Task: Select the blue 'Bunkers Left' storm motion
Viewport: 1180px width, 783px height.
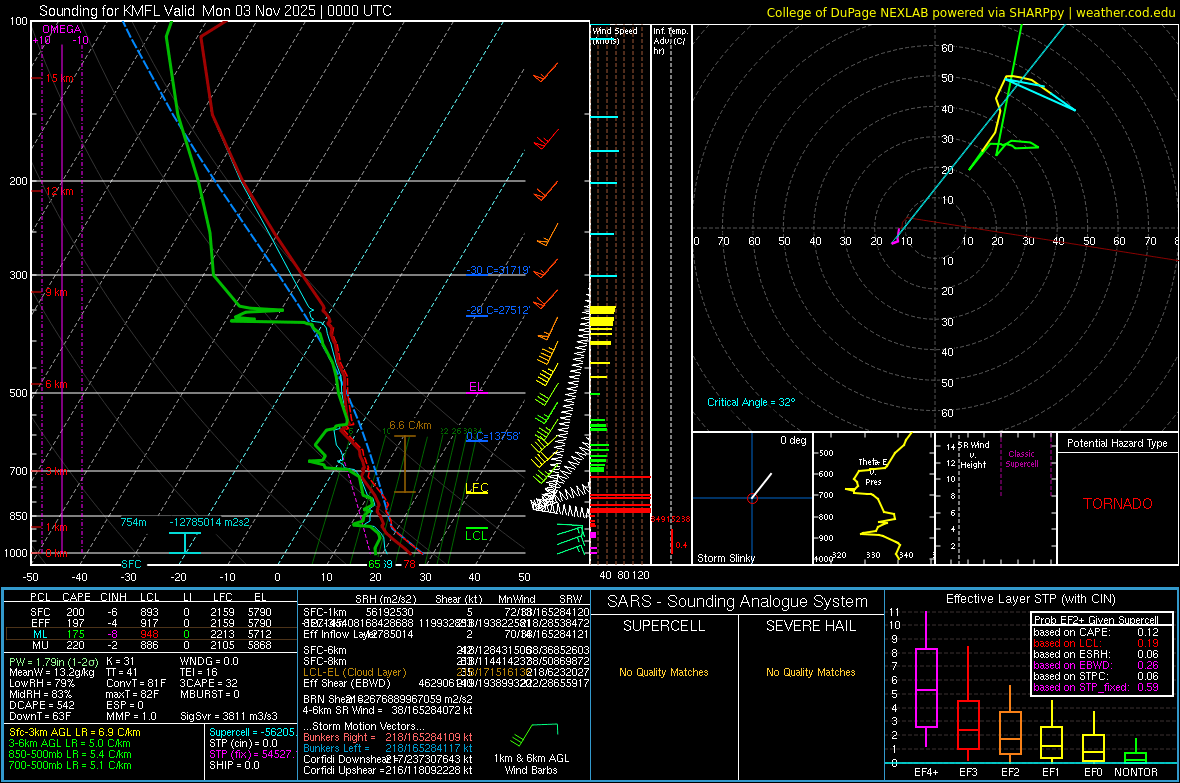Action: (x=388, y=748)
